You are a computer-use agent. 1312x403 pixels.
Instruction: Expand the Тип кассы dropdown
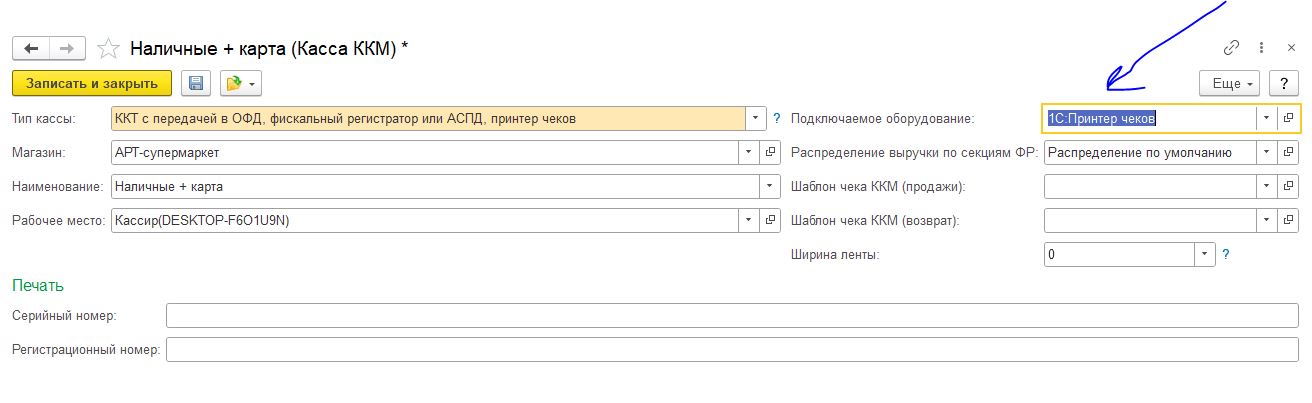(x=756, y=118)
